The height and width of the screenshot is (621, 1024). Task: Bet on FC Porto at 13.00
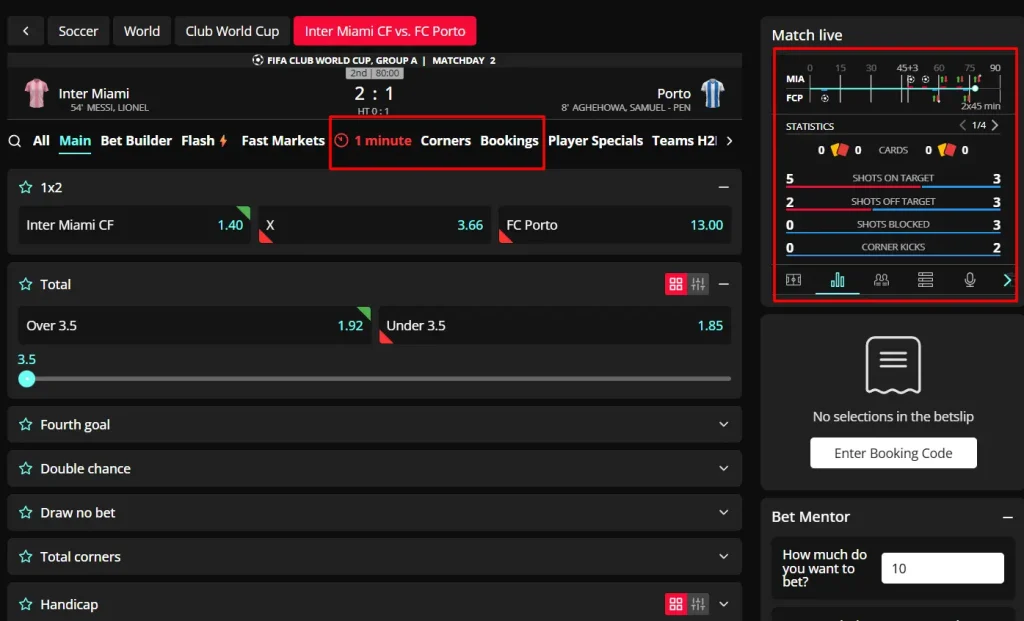[x=615, y=225]
